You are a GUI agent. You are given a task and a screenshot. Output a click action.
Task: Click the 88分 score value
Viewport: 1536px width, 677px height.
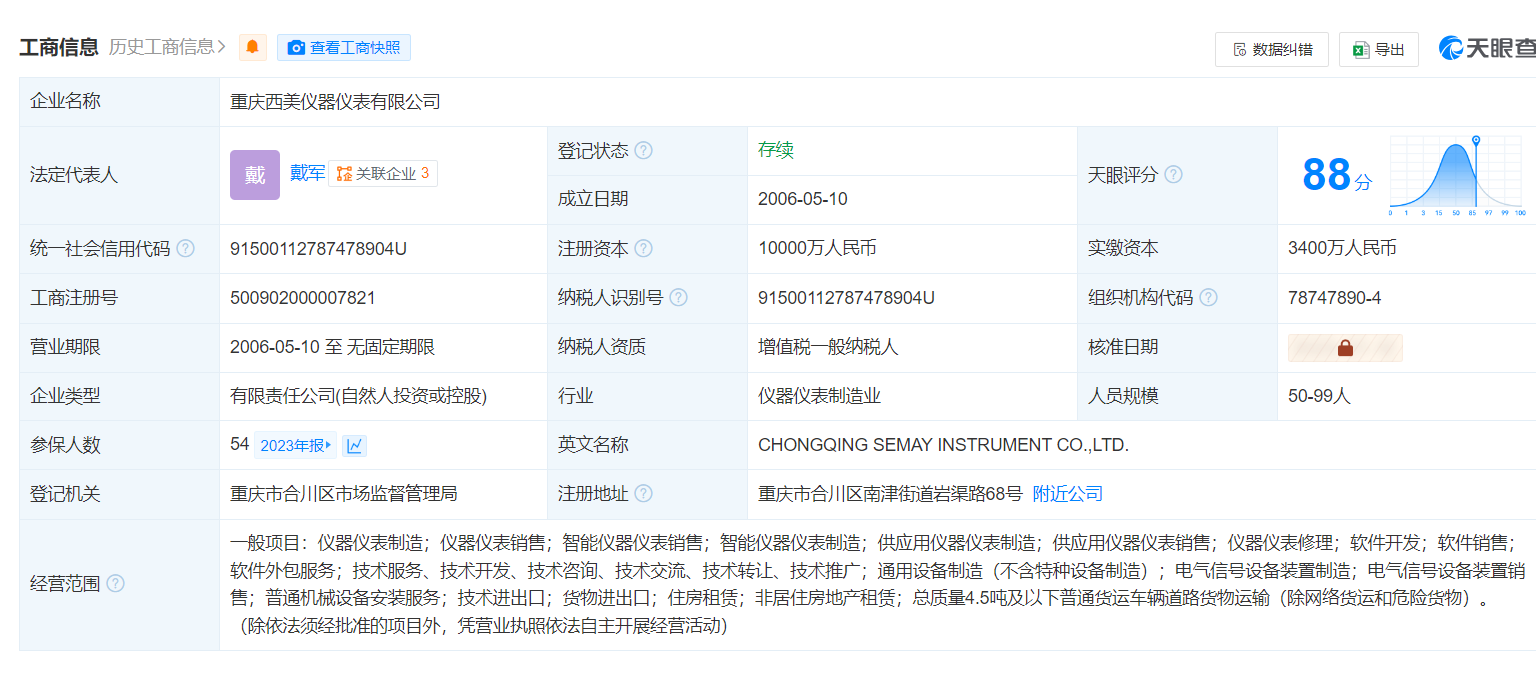[x=1337, y=175]
